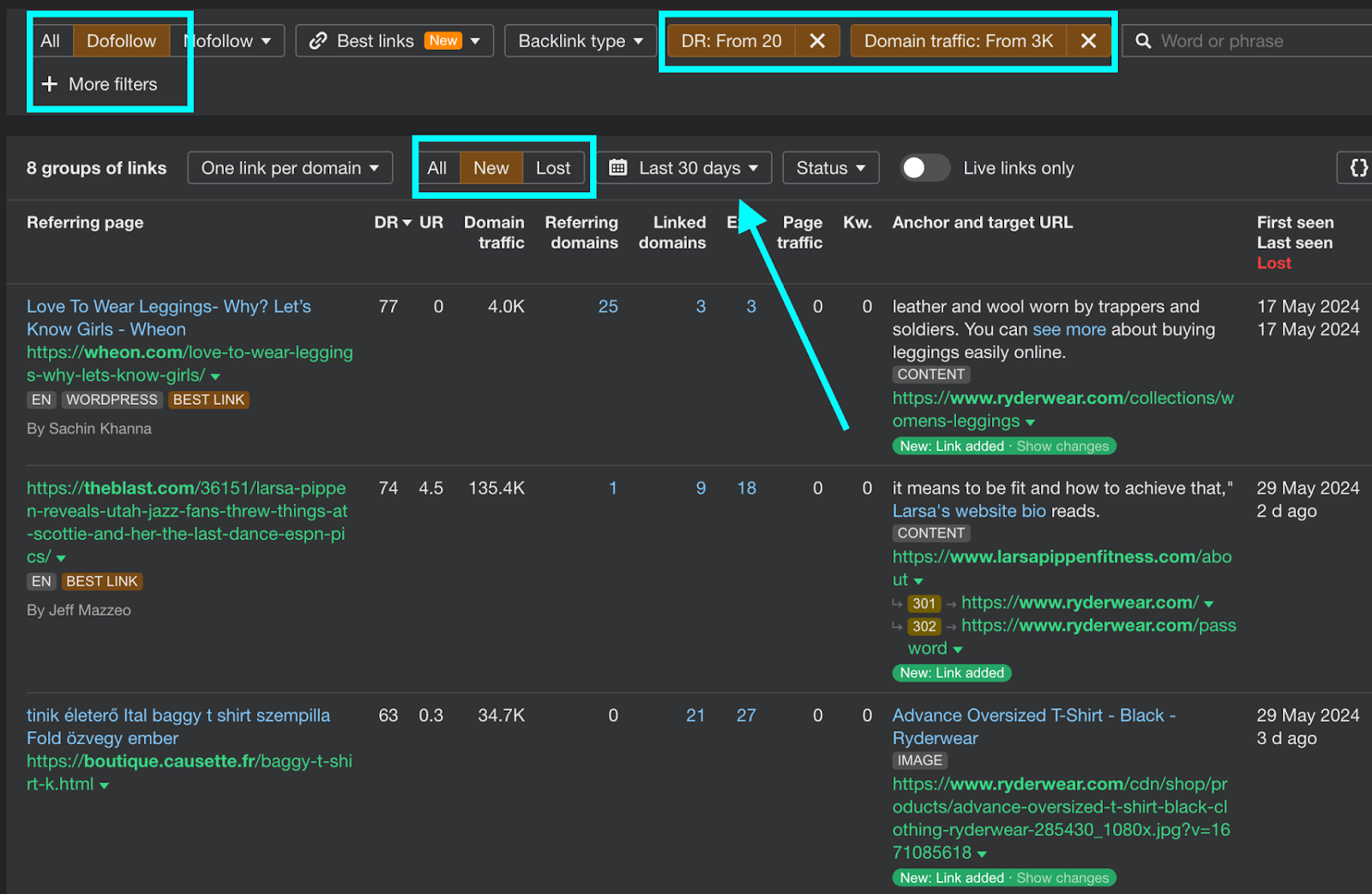The image size is (1372, 894).
Task: Switch to the Lost backlinks tab
Action: pyautogui.click(x=553, y=168)
